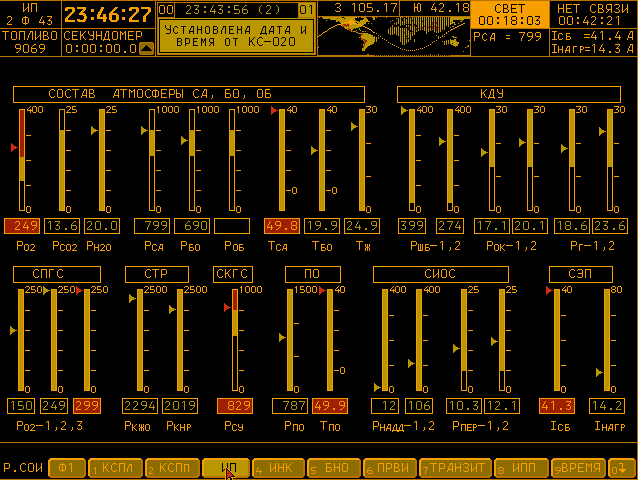
Task: Click the Ркжо value 2294
Action: pos(140,406)
